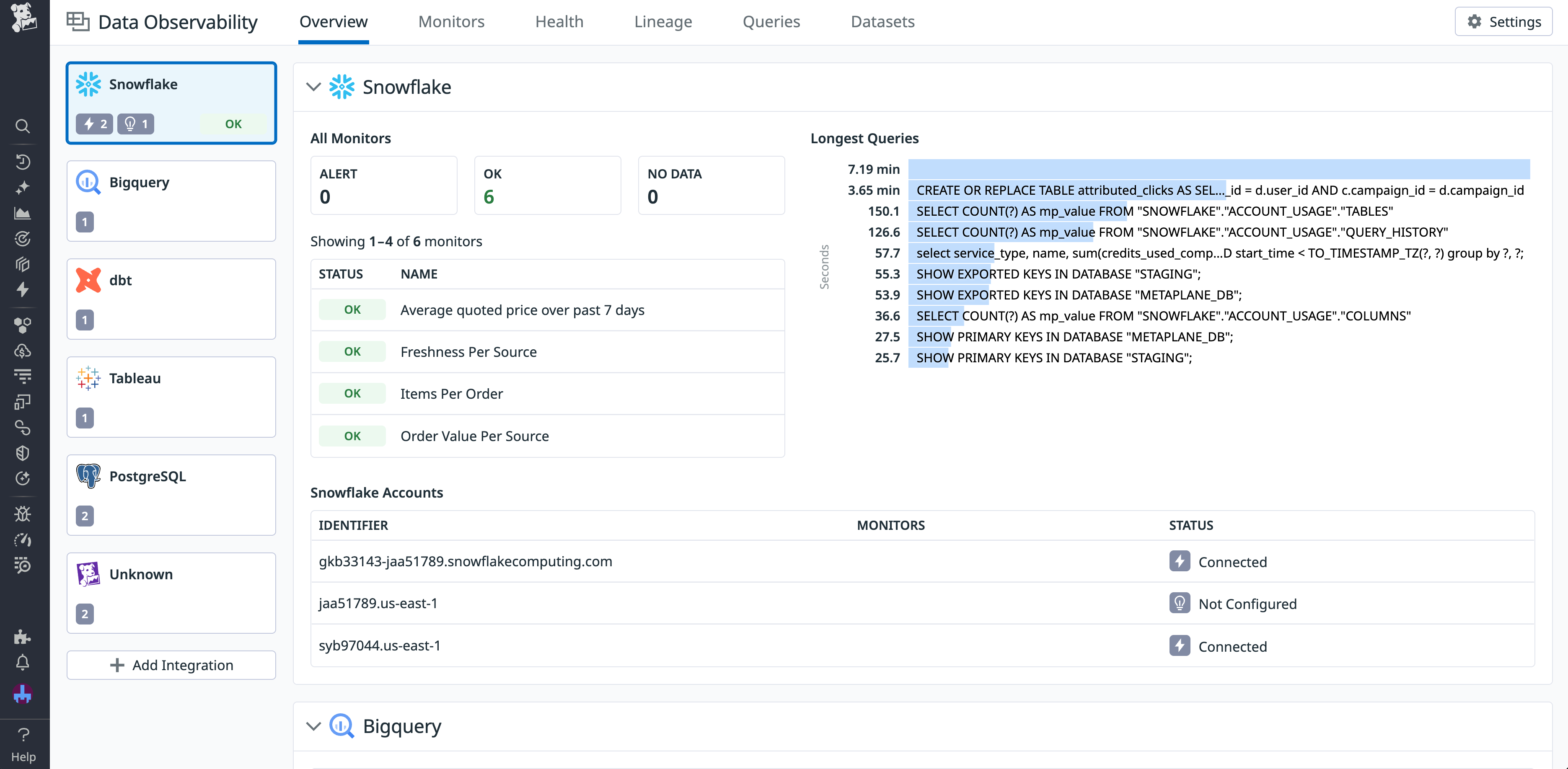The width and height of the screenshot is (1568, 769).
Task: Click the Add Integration button
Action: (171, 665)
